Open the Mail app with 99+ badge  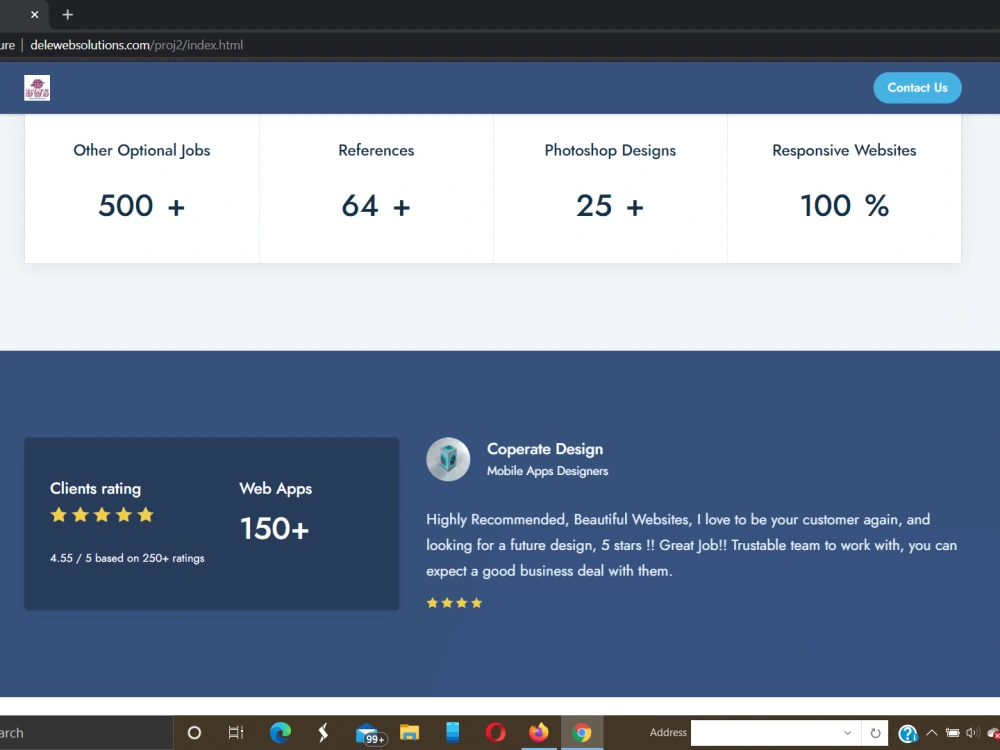[x=370, y=733]
